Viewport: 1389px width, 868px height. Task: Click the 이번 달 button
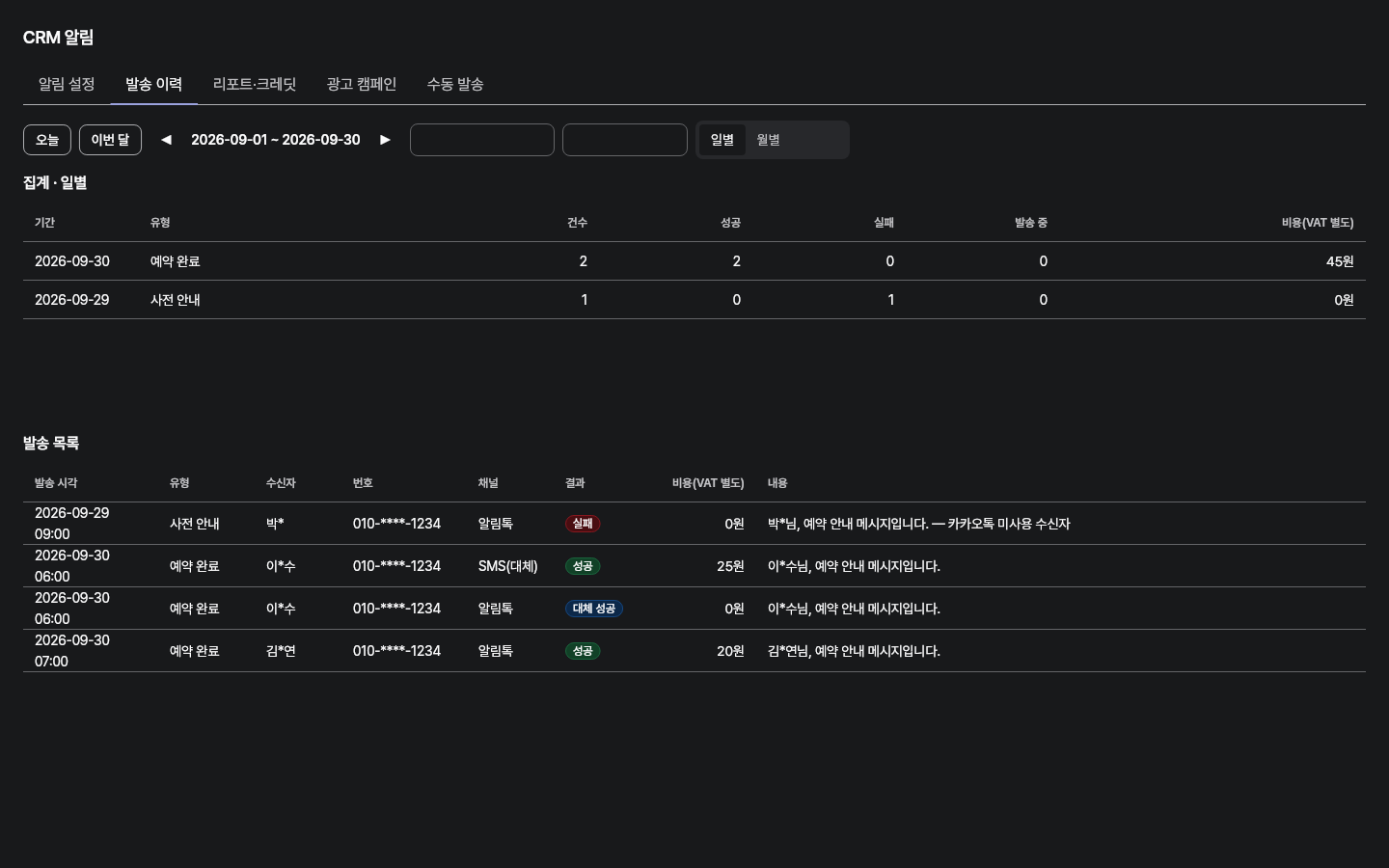tap(110, 140)
